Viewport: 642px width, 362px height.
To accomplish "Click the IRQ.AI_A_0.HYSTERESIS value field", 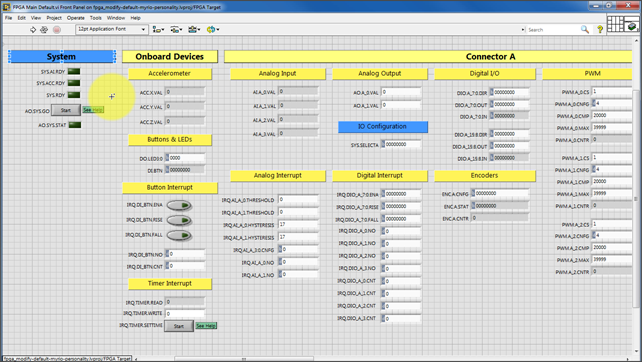I will point(298,224).
